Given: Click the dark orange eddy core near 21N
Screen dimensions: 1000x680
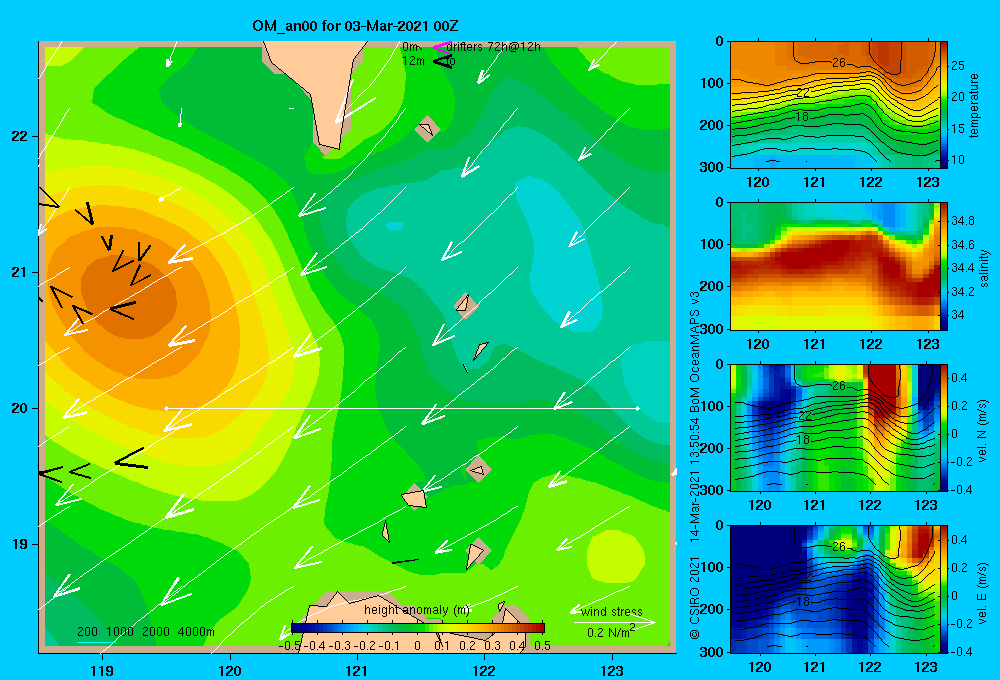Looking at the screenshot, I should [128, 297].
